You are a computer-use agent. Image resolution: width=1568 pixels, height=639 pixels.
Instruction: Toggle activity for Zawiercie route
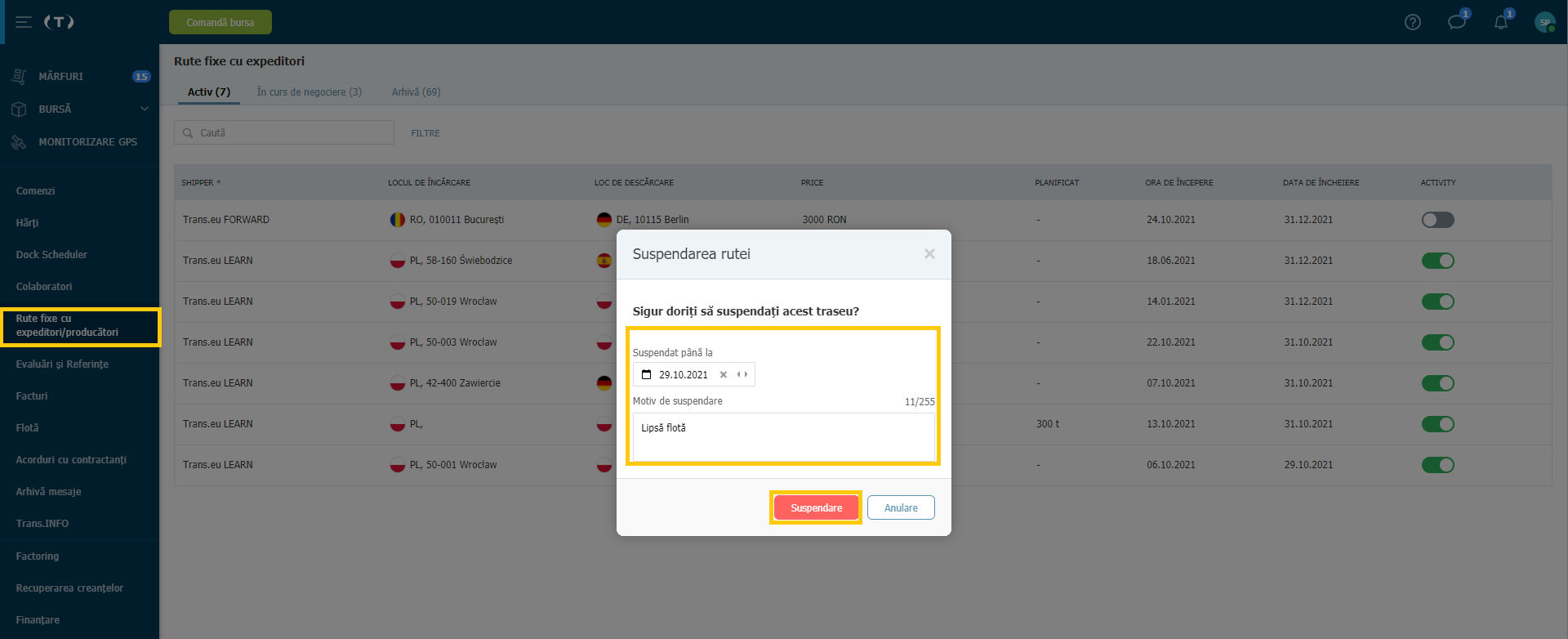click(1437, 383)
